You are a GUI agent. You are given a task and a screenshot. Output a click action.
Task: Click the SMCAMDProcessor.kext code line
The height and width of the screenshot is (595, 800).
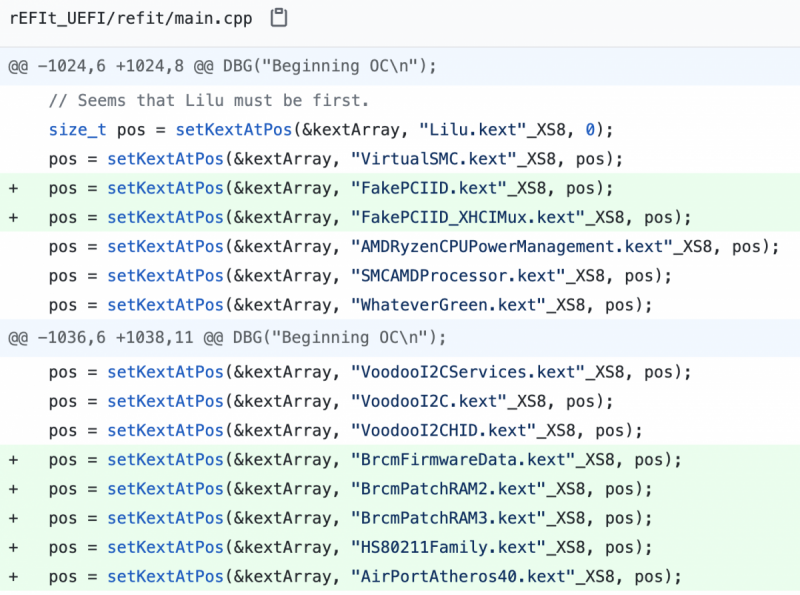coord(360,275)
